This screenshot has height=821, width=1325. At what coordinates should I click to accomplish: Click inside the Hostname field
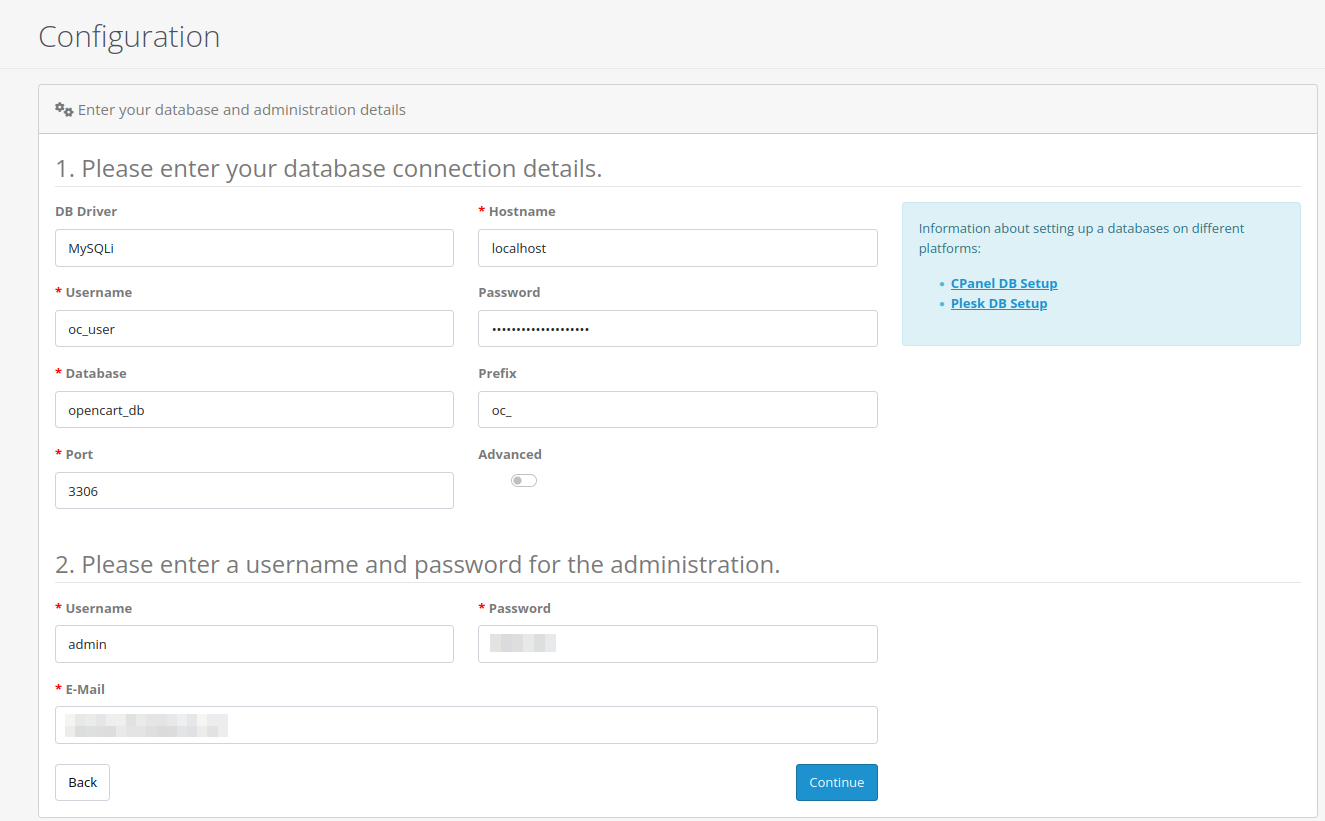coord(677,248)
